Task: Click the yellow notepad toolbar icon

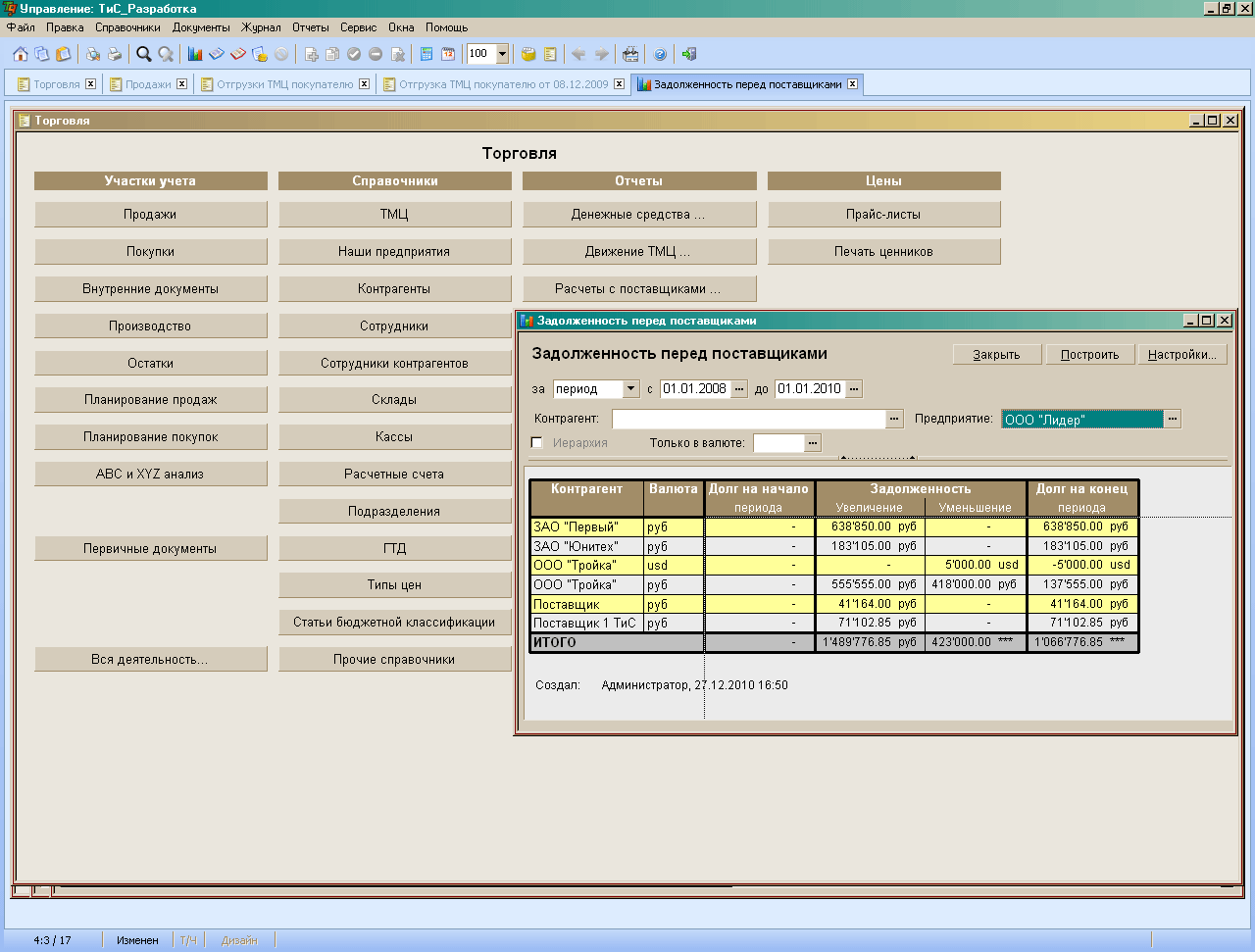Action: pyautogui.click(x=550, y=54)
